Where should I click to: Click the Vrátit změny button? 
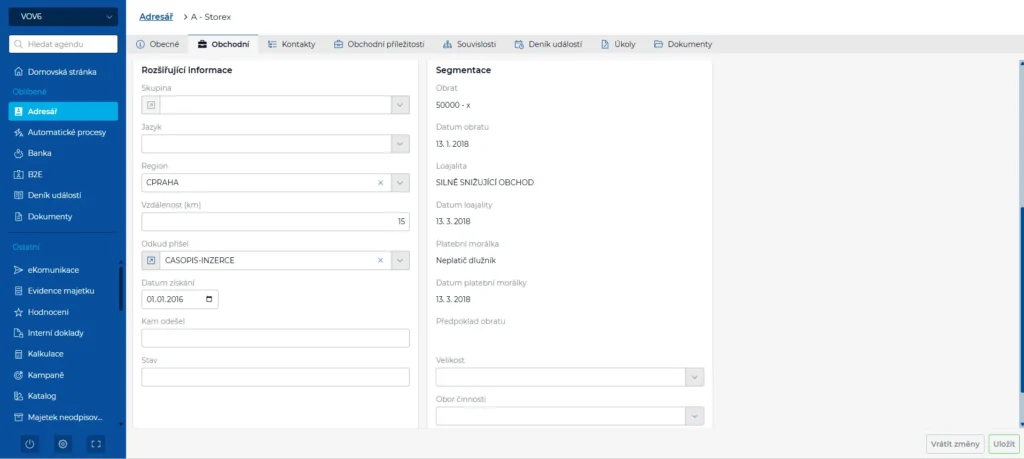(954, 444)
